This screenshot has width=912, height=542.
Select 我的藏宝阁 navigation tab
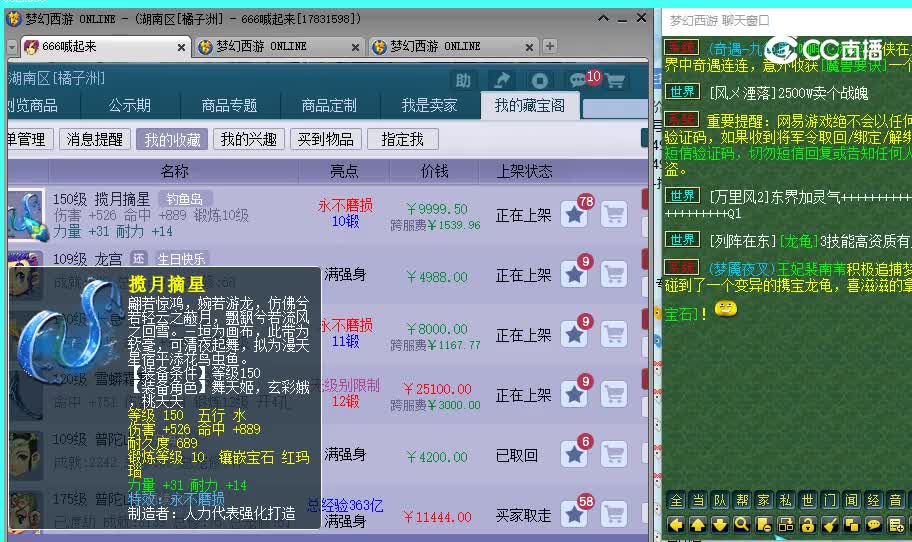tap(529, 105)
